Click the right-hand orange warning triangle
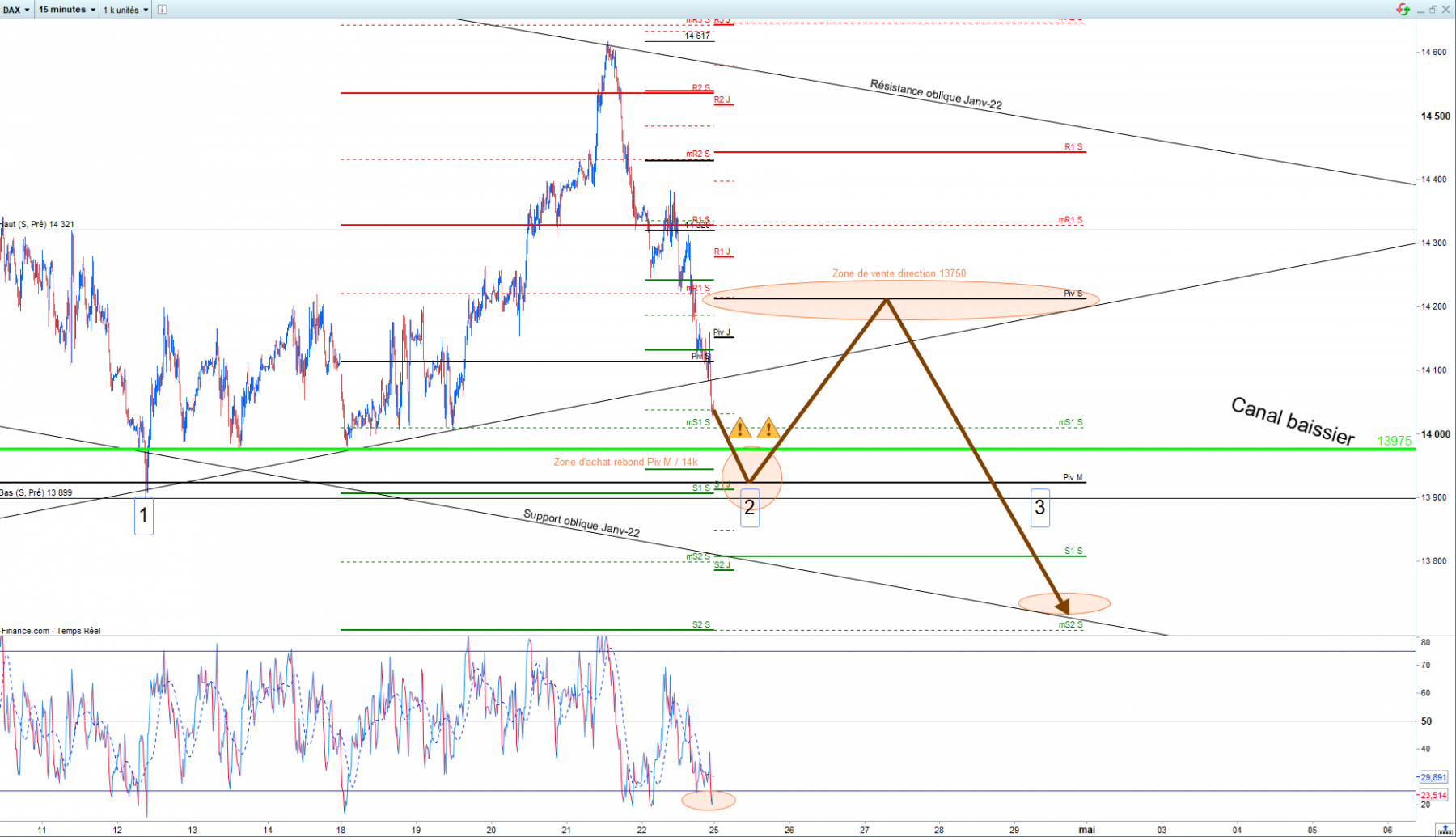The width and height of the screenshot is (1456, 837). [x=768, y=428]
